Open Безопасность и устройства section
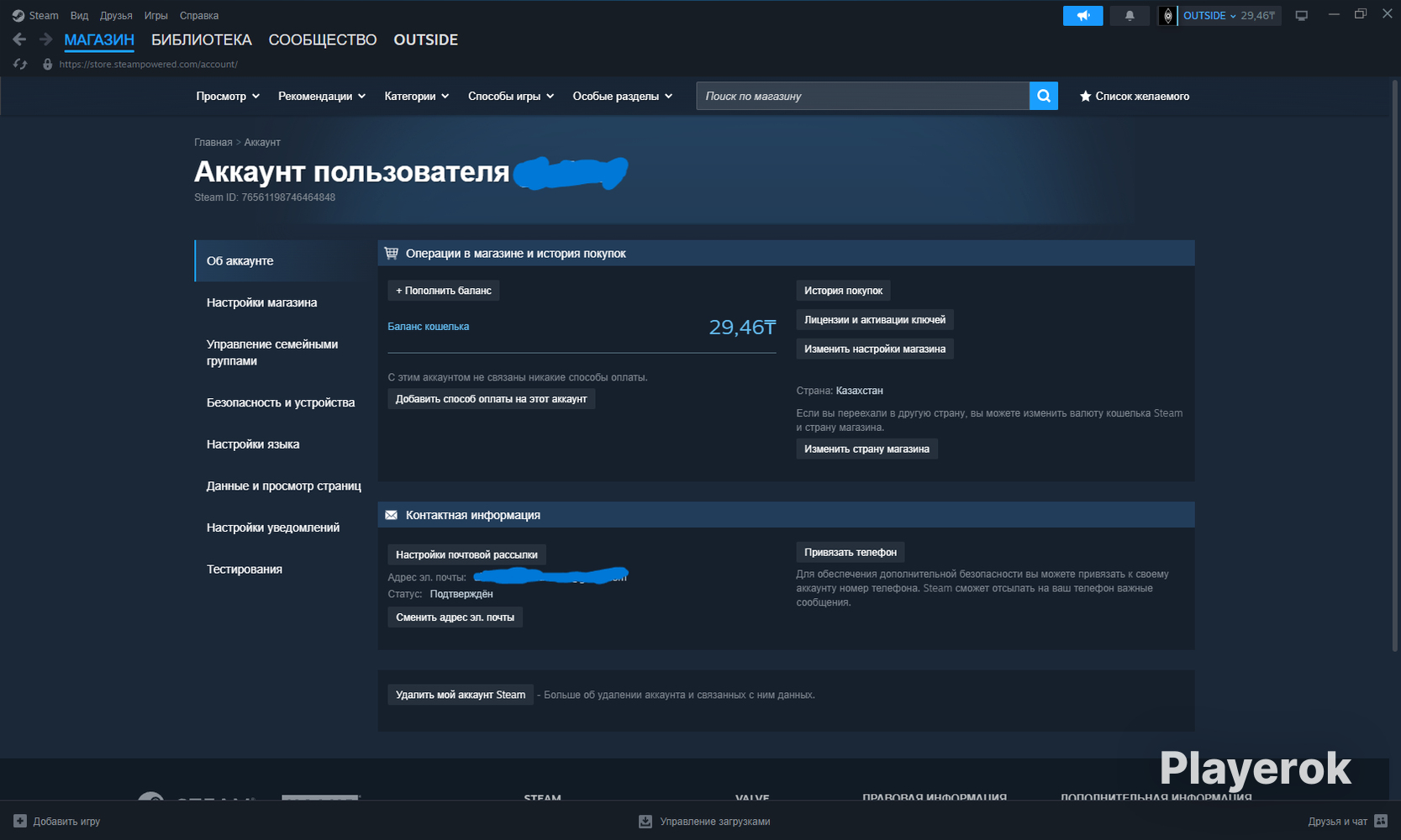1401x840 pixels. (279, 402)
